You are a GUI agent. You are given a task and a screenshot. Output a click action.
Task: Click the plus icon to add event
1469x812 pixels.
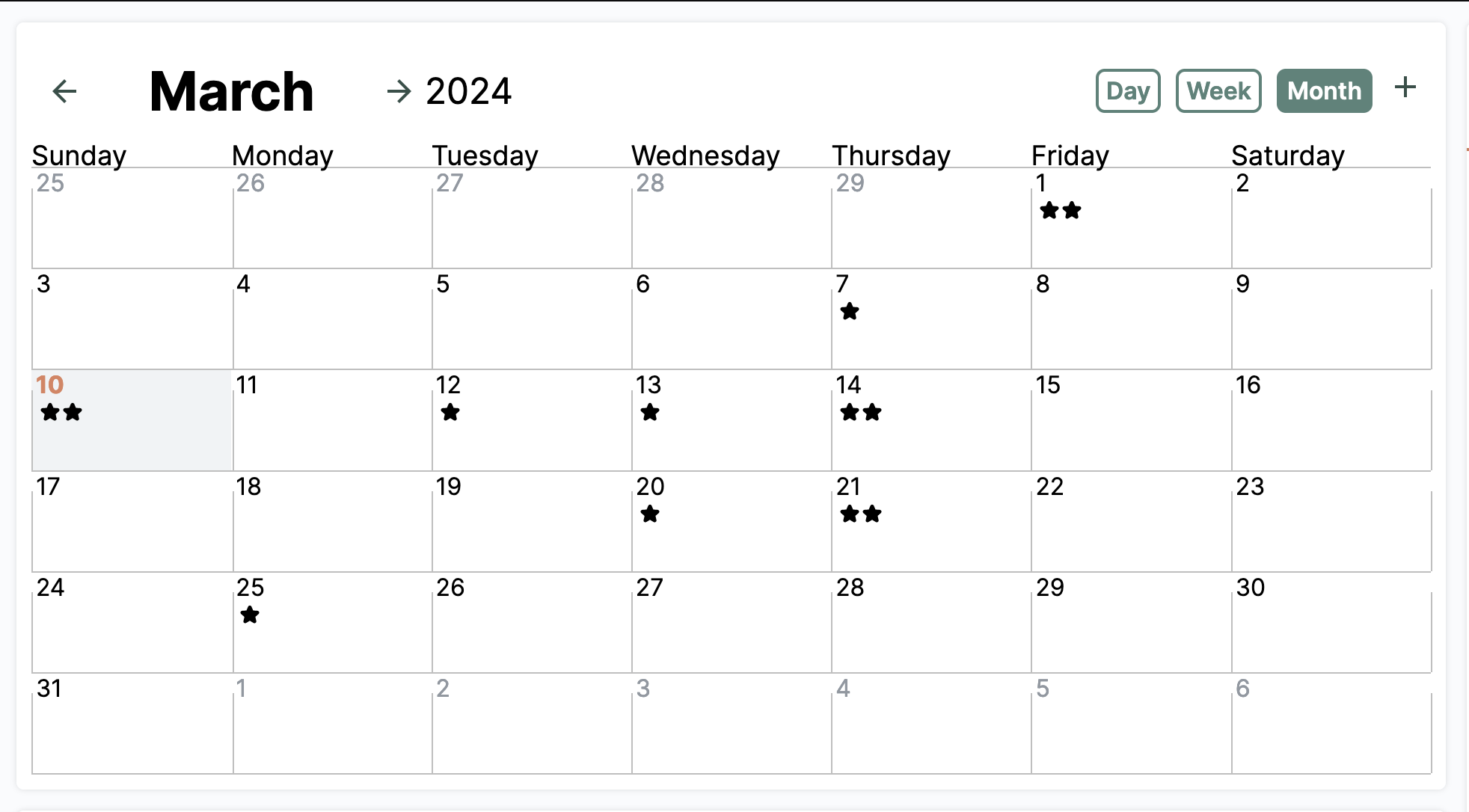pos(1405,87)
